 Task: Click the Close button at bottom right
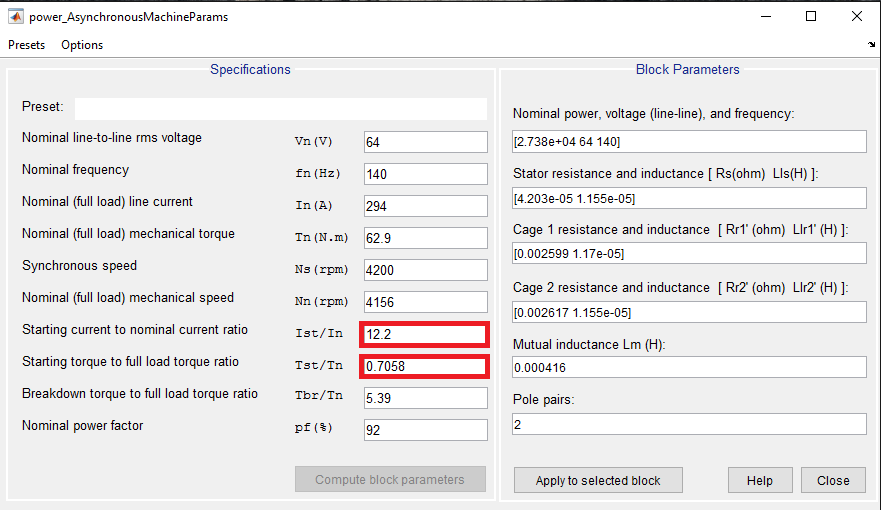point(833,480)
